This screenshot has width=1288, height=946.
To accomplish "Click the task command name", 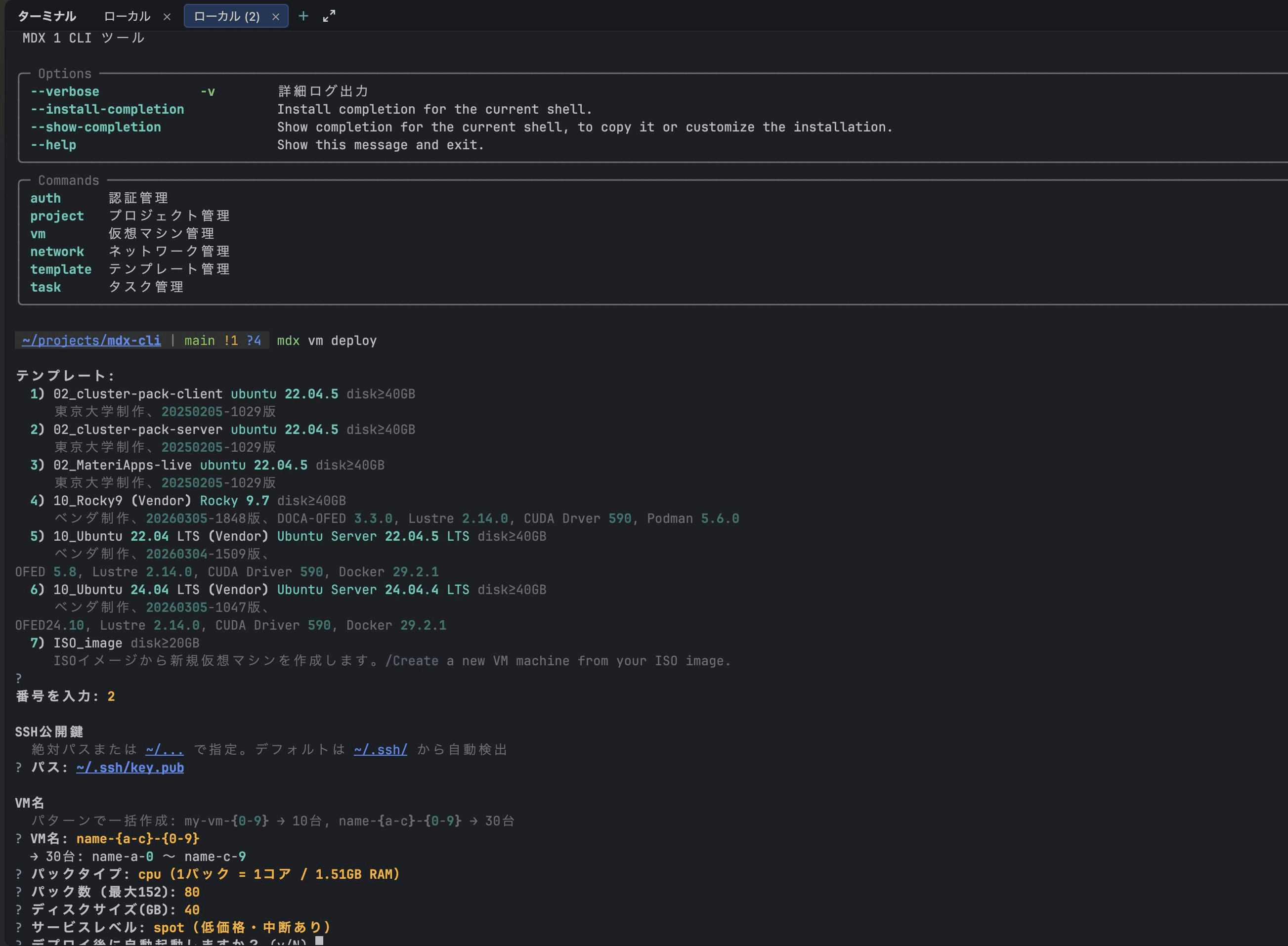I will [45, 287].
